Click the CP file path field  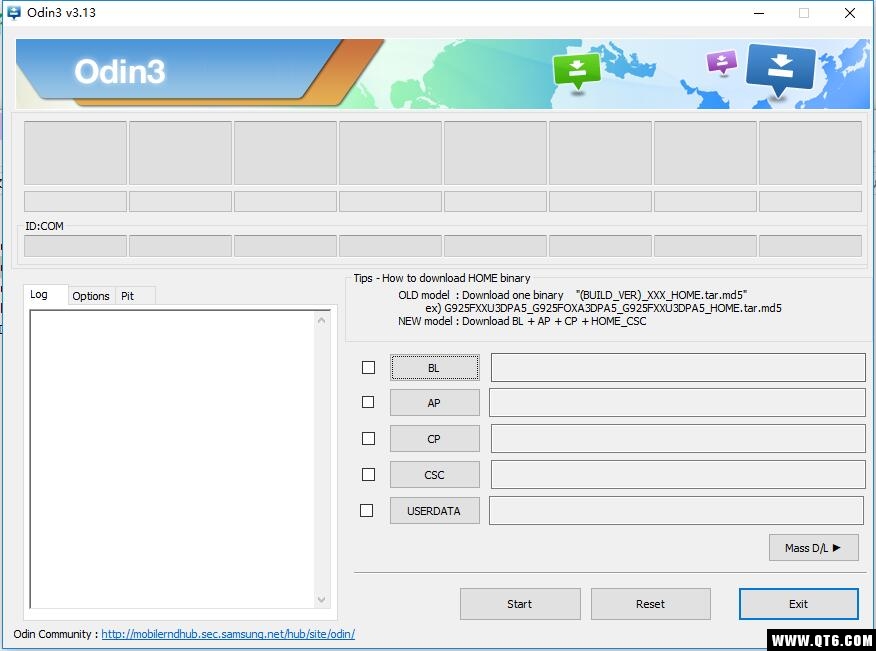click(x=678, y=439)
